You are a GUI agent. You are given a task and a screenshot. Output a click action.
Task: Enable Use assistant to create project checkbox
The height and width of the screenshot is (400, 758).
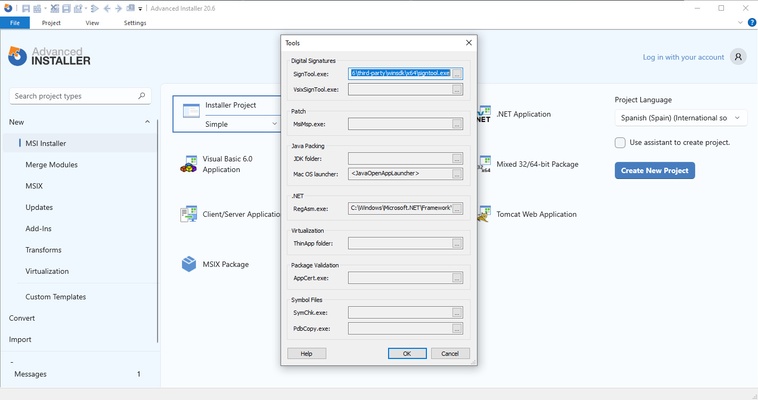point(620,142)
